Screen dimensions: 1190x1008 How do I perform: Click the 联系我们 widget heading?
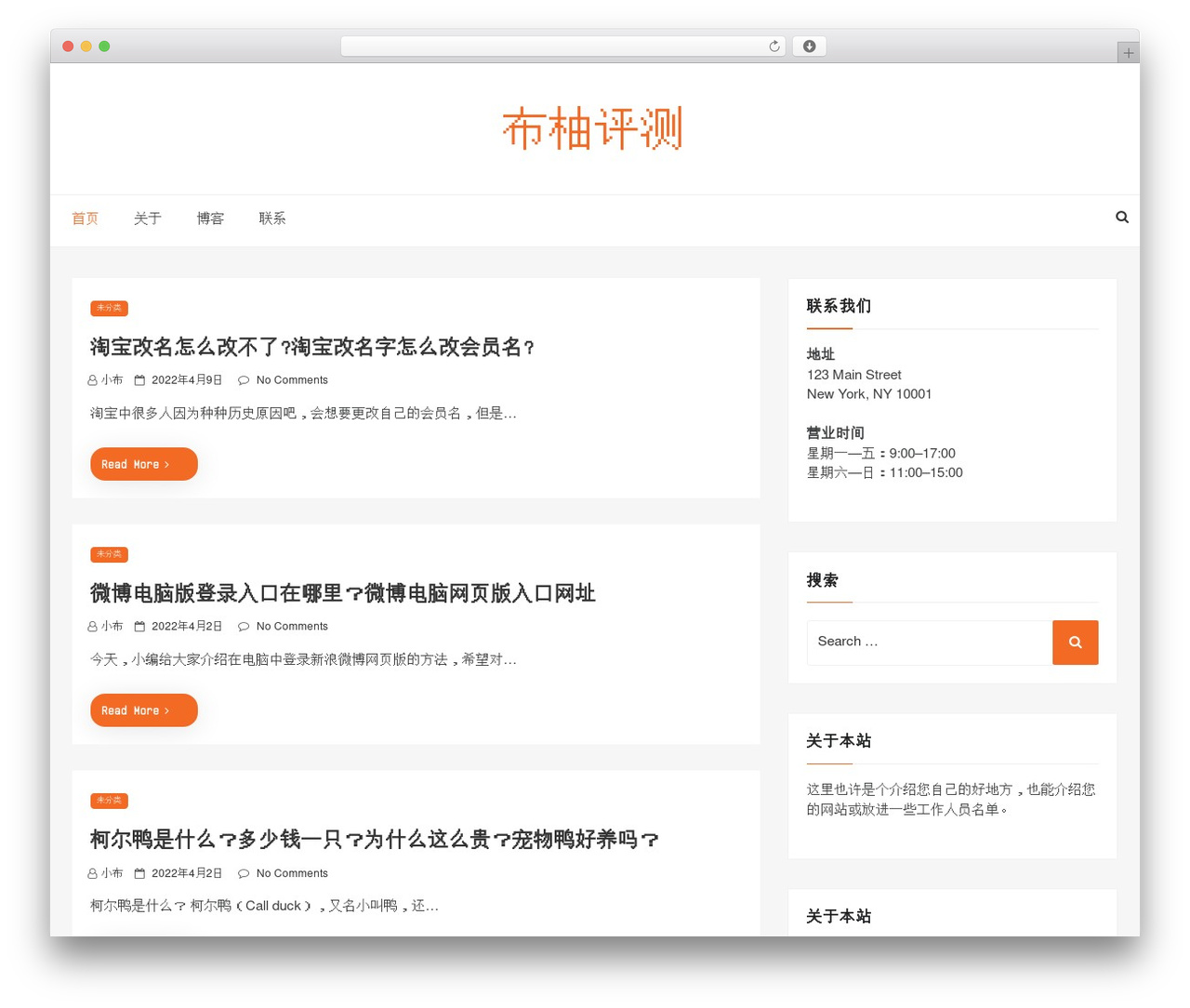pyautogui.click(x=839, y=306)
